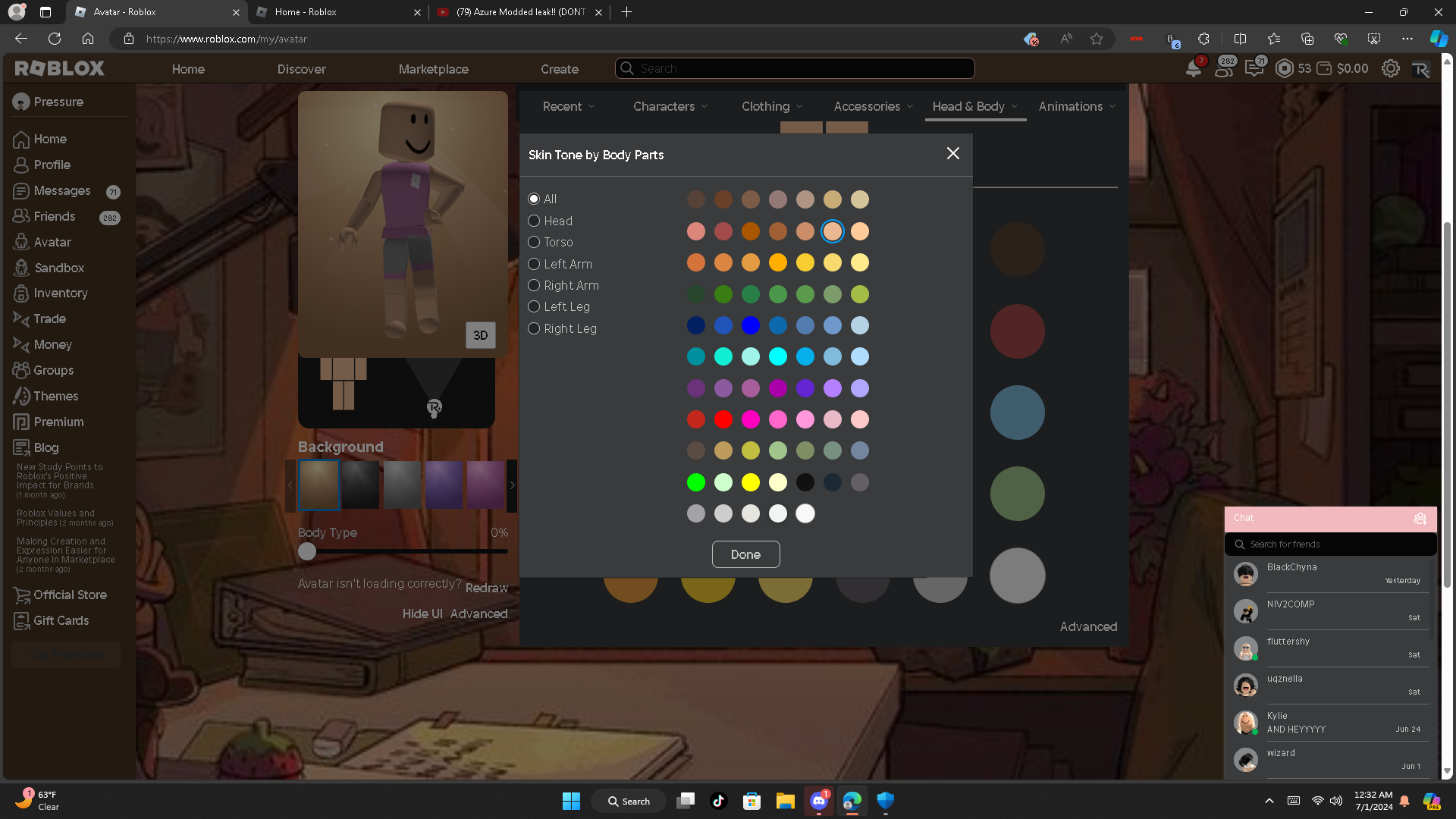The image size is (1456, 819).
Task: Select the Left Arm radio button
Action: (534, 265)
